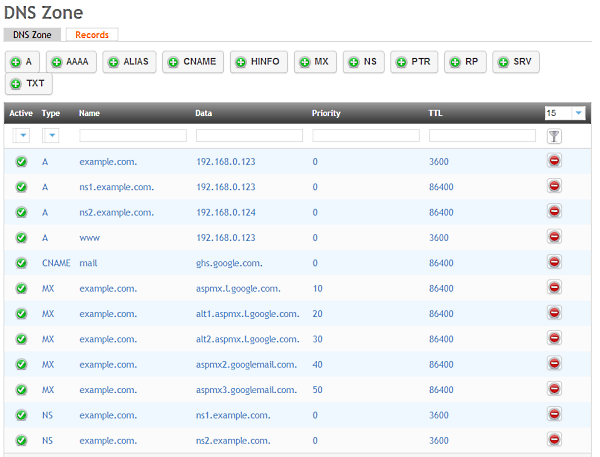
Task: Add a new TXT record
Action: tap(29, 83)
